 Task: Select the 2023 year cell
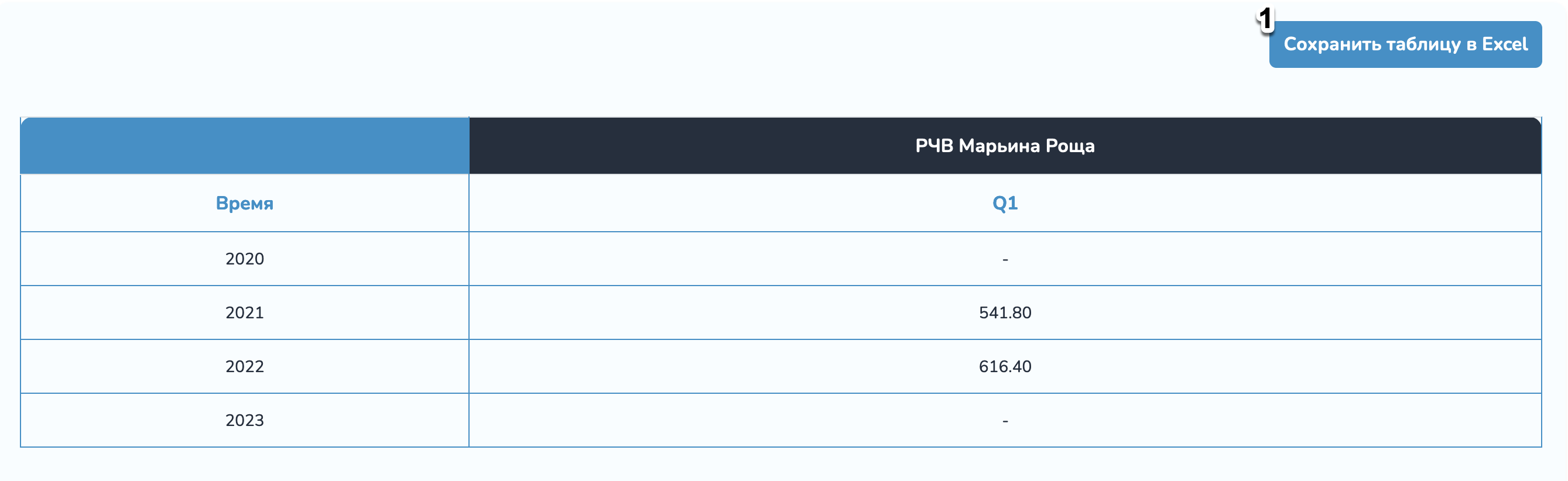click(245, 420)
